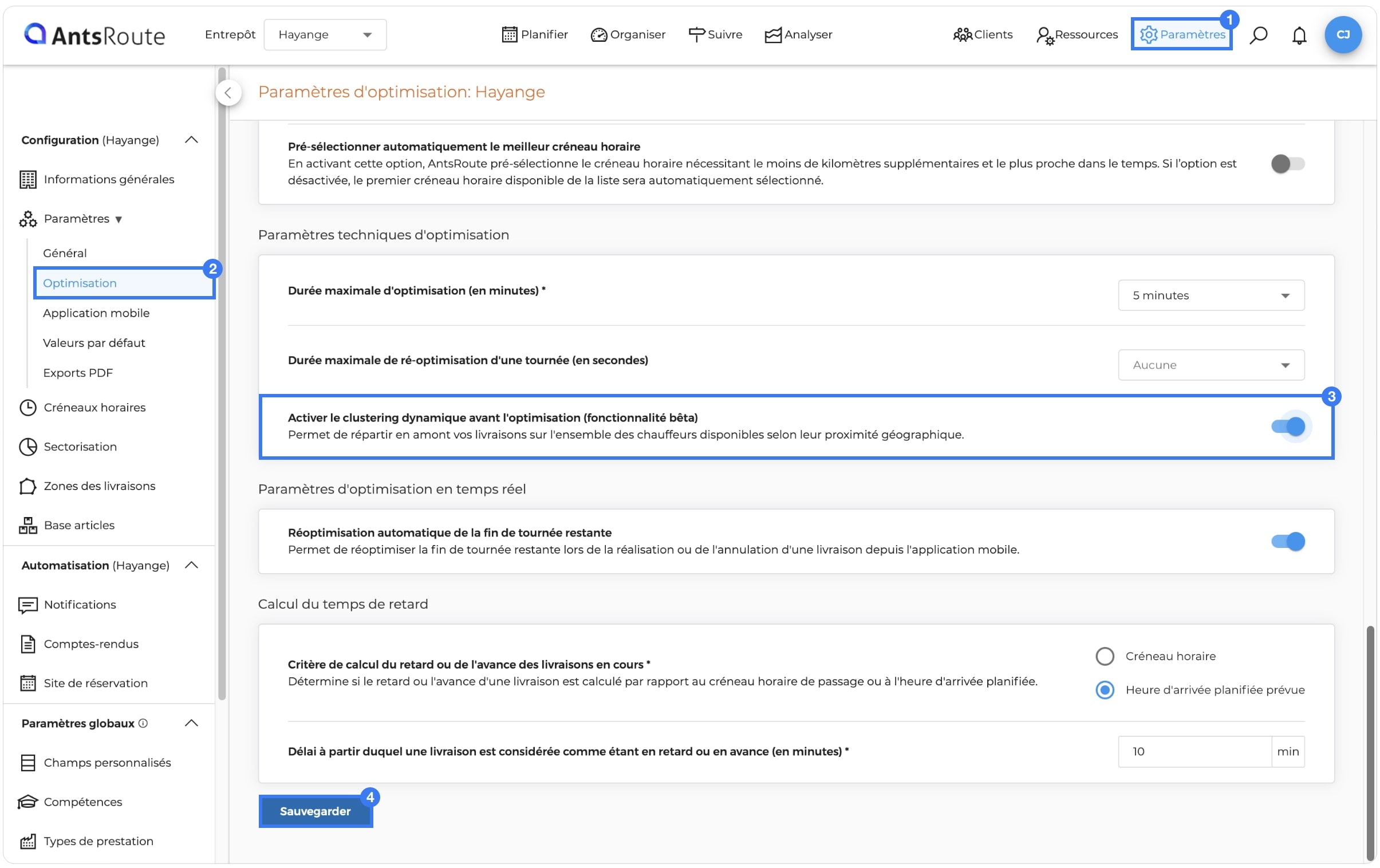Collapse the sidebar with the chevron button
Viewport: 1380px width, 868px height.
point(228,93)
